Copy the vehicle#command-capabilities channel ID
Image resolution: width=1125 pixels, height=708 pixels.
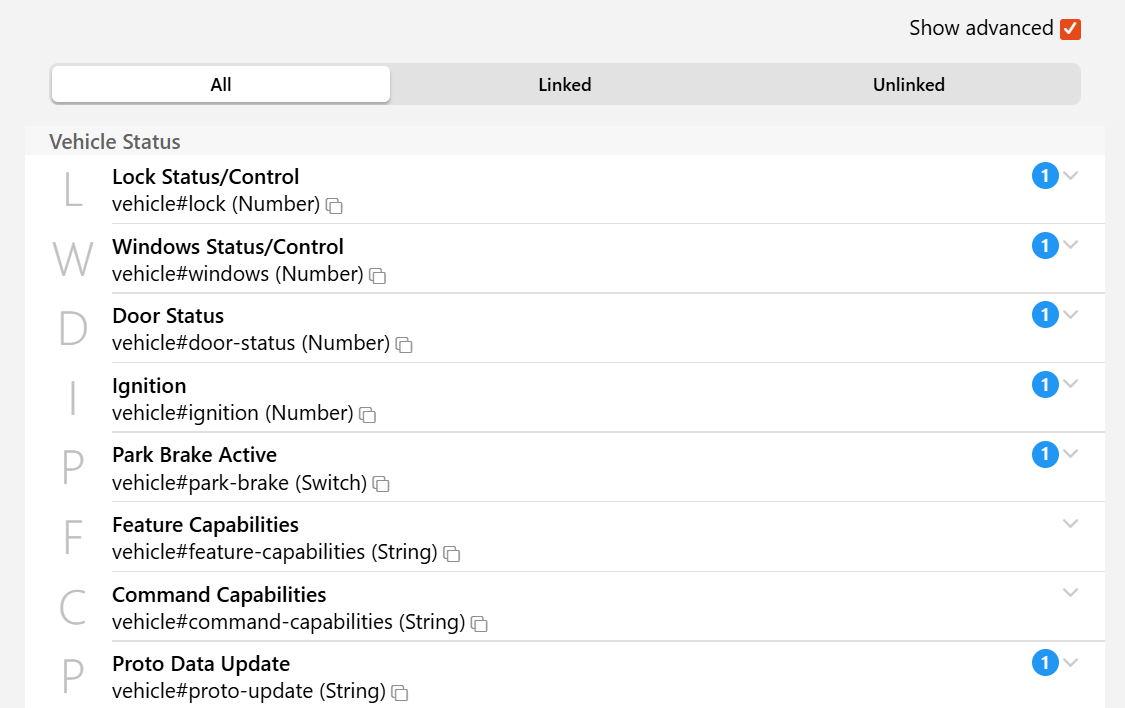pos(480,624)
